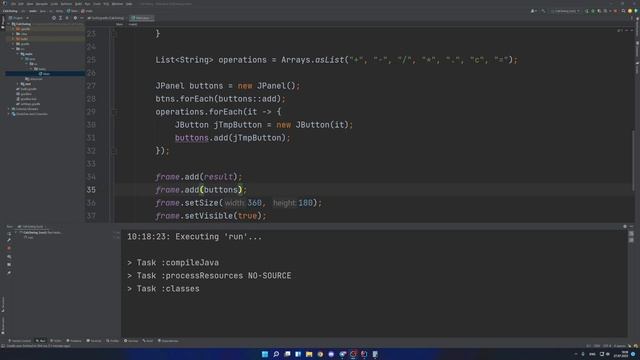Expand the build folder
Screen dimensions: 640x360
pos(13,39)
